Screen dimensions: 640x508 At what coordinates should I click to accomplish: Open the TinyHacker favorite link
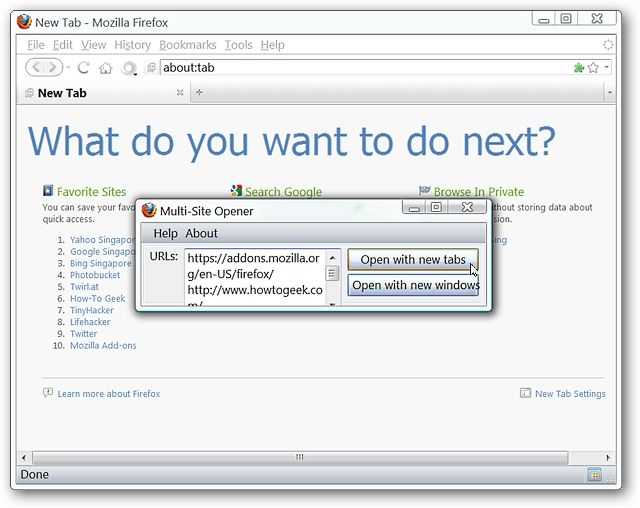coord(92,311)
